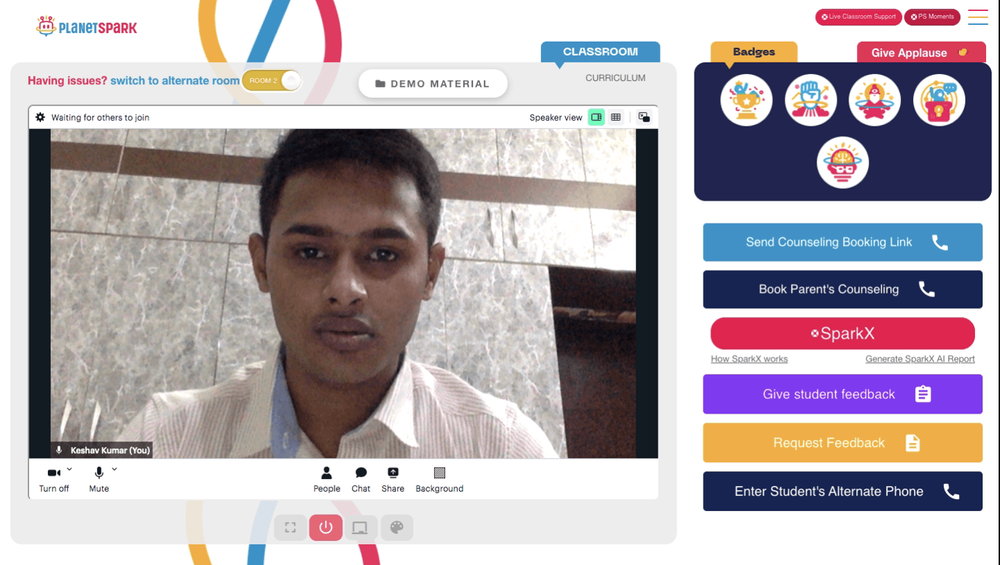Open the hamburger menu icon
Viewport: 1000px width, 565px height.
pos(978,17)
